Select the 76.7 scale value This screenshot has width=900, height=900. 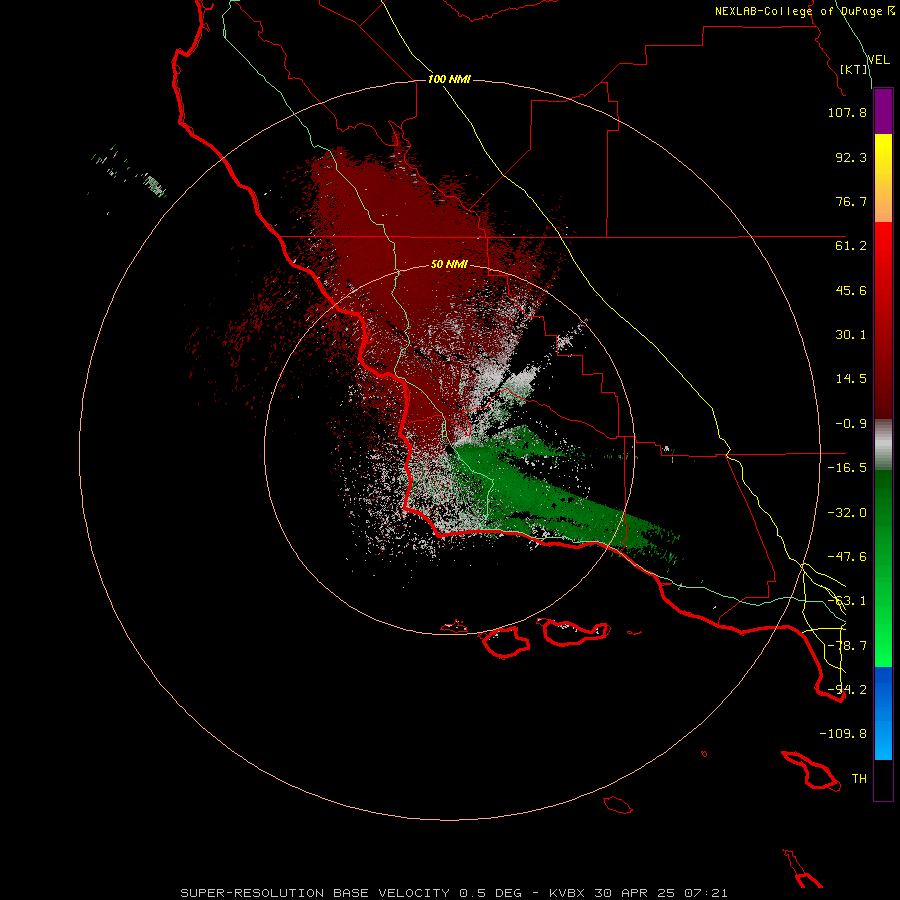coord(851,201)
